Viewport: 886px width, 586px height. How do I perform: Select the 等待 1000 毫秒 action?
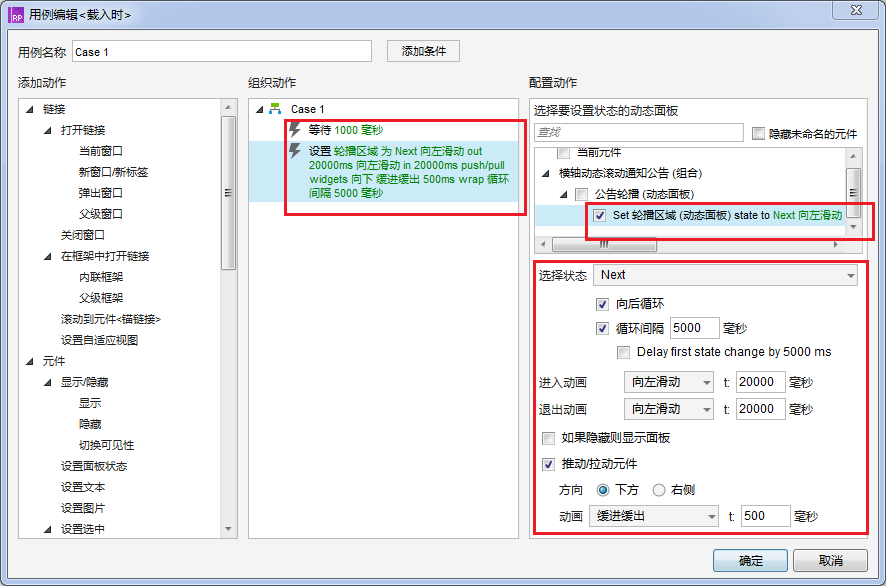click(346, 130)
